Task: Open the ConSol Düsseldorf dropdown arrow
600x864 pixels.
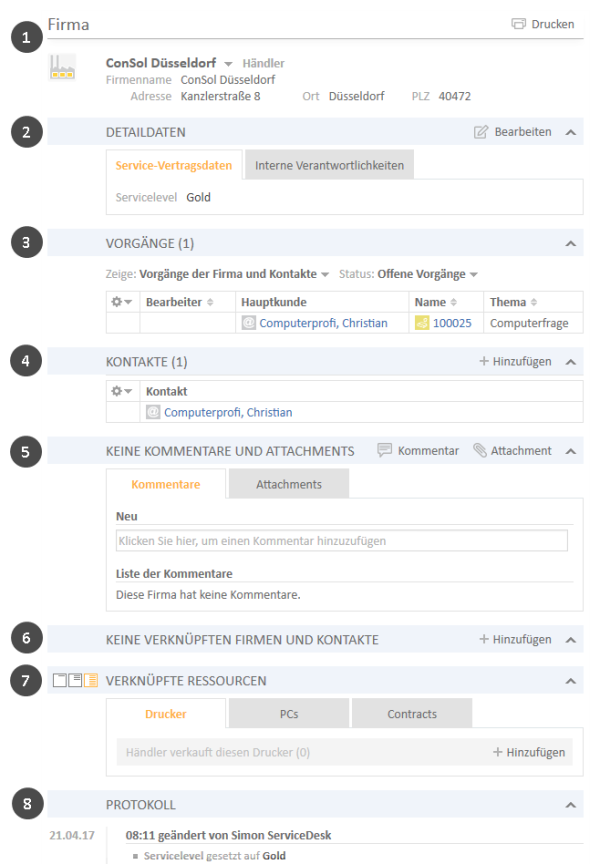Action: (x=228, y=64)
